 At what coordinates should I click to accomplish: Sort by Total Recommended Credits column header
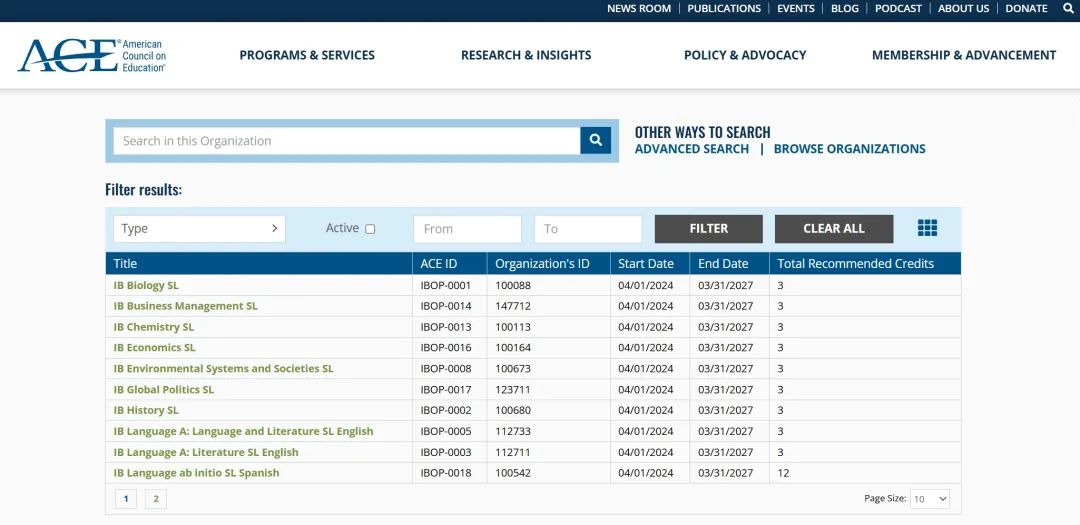pyautogui.click(x=855, y=263)
